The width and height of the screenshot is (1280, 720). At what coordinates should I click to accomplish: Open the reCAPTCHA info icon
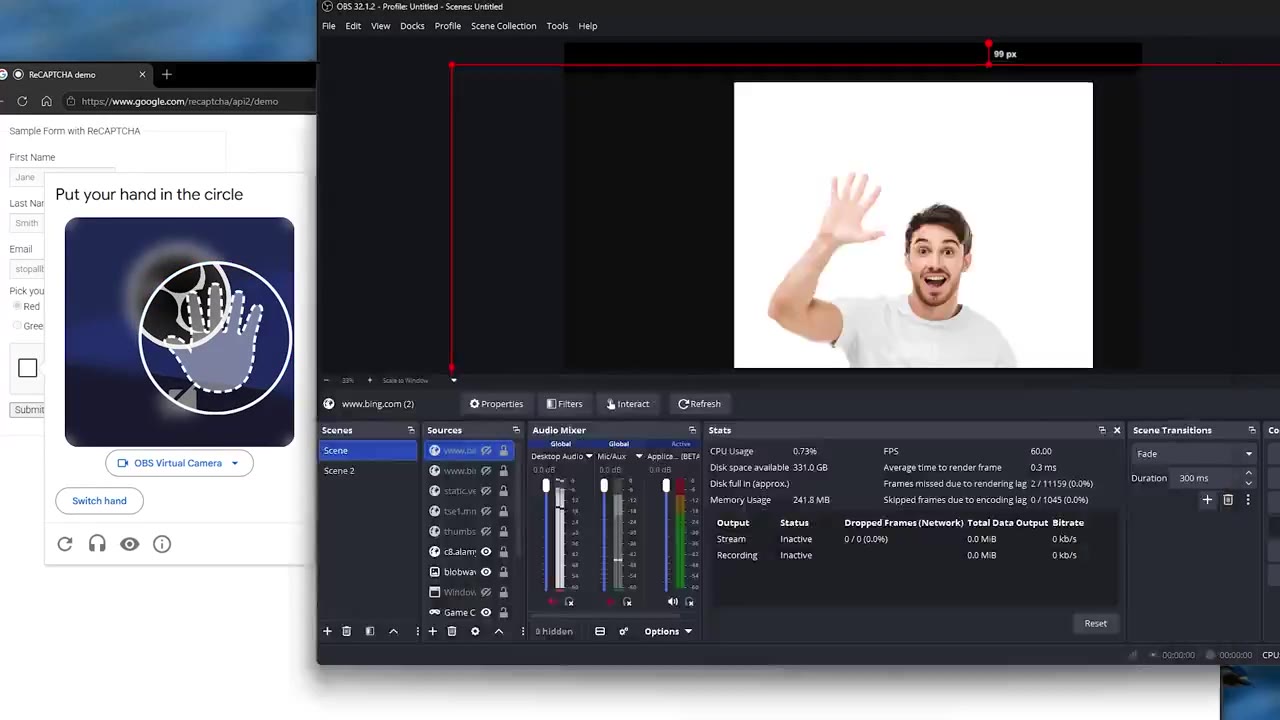tap(162, 544)
